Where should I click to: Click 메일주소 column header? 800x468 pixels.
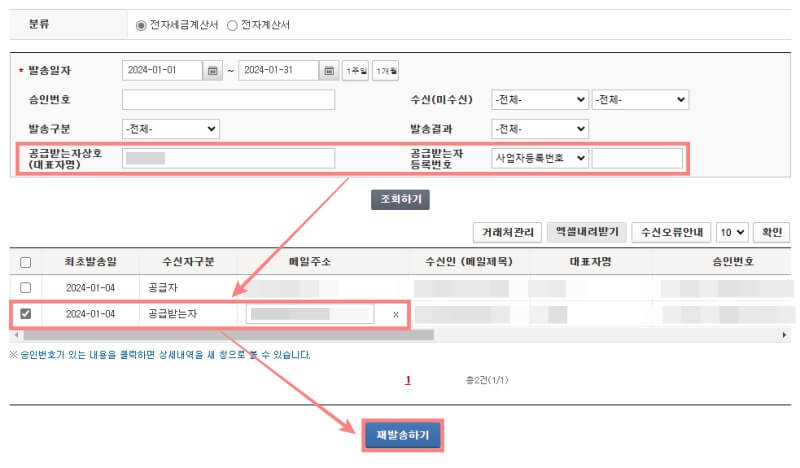click(310, 262)
